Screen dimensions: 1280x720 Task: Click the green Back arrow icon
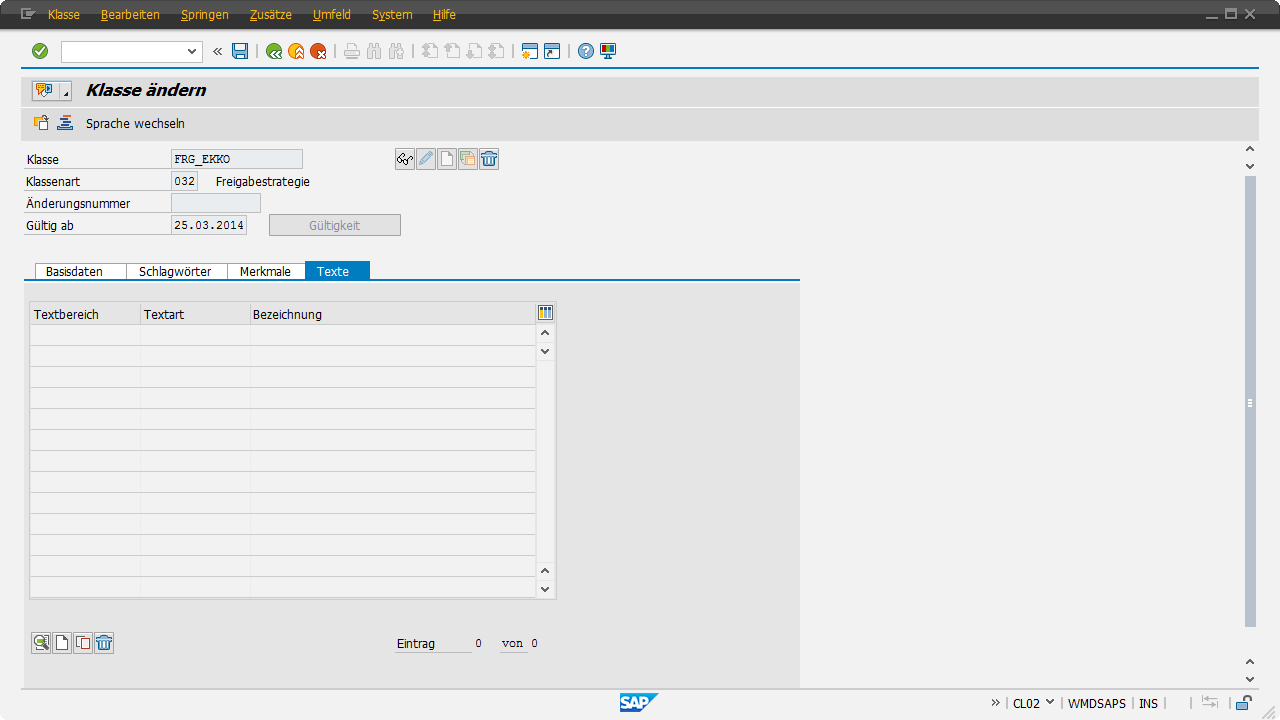pyautogui.click(x=274, y=51)
